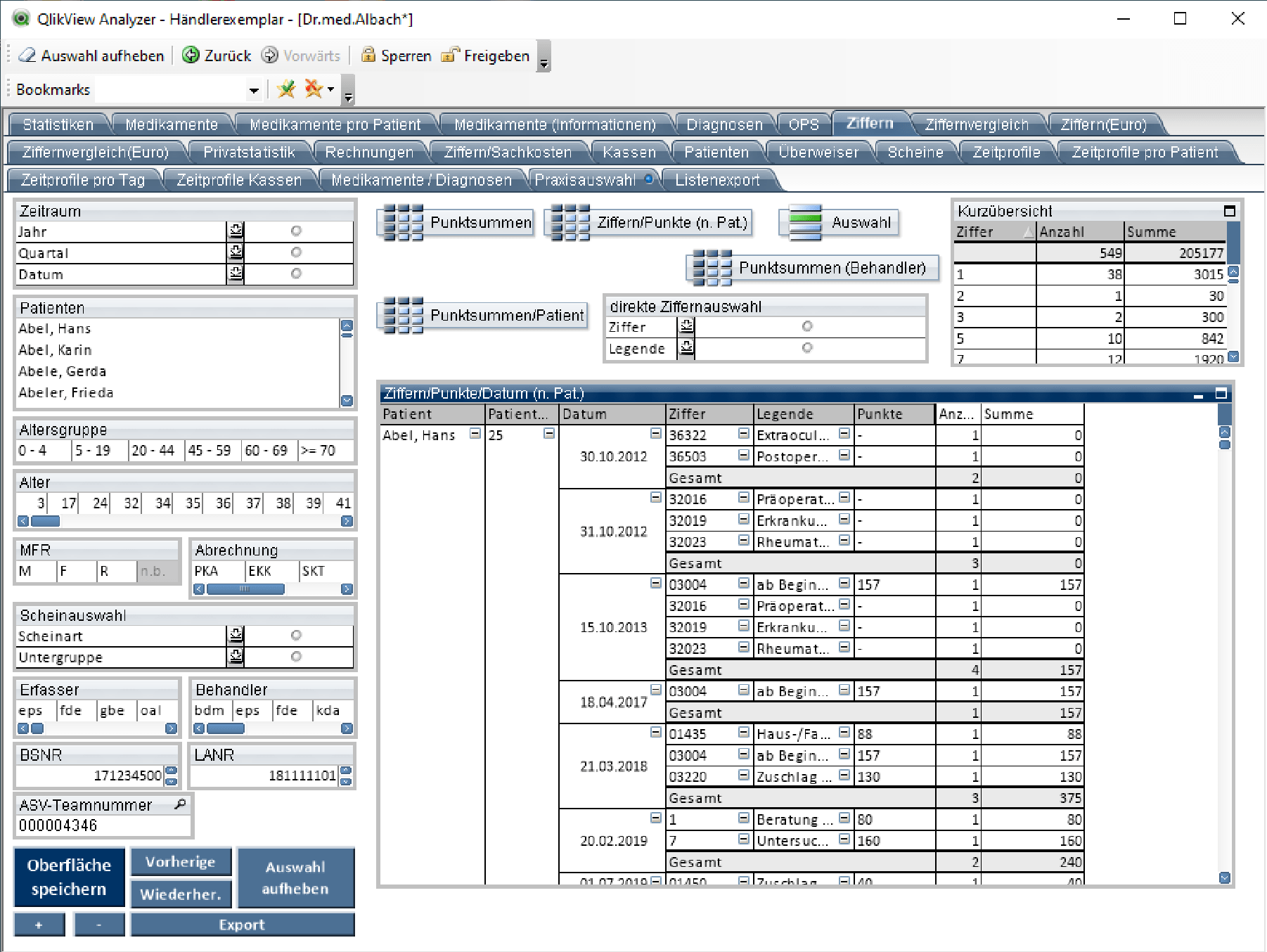Click the Auswahl aufheben eraser icon in toolbar

point(27,55)
